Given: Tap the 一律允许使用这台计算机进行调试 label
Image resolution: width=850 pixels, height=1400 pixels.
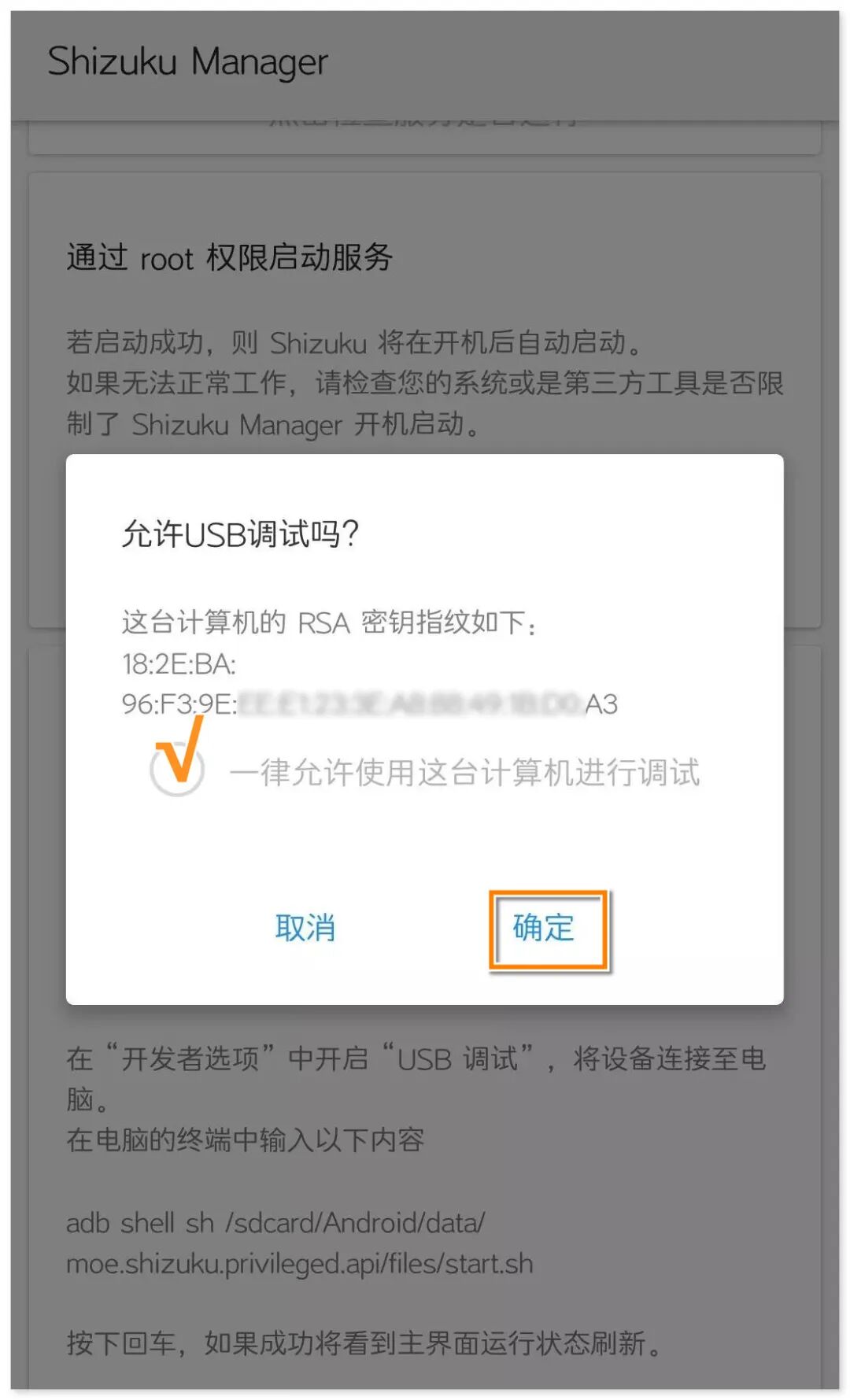Looking at the screenshot, I should [464, 773].
